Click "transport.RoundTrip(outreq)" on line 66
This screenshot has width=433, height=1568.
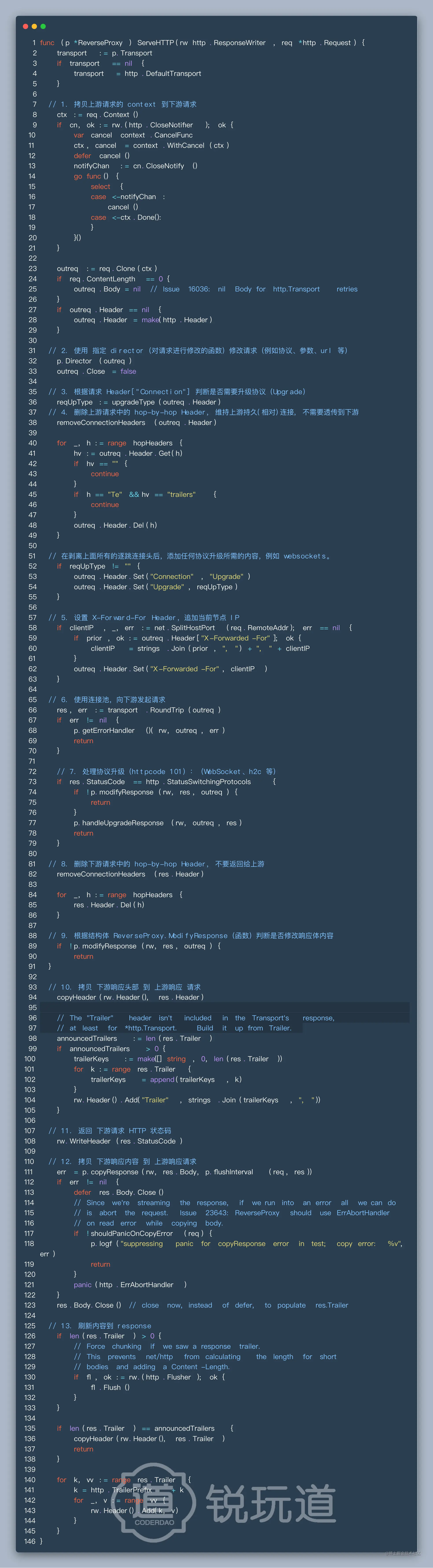click(164, 710)
